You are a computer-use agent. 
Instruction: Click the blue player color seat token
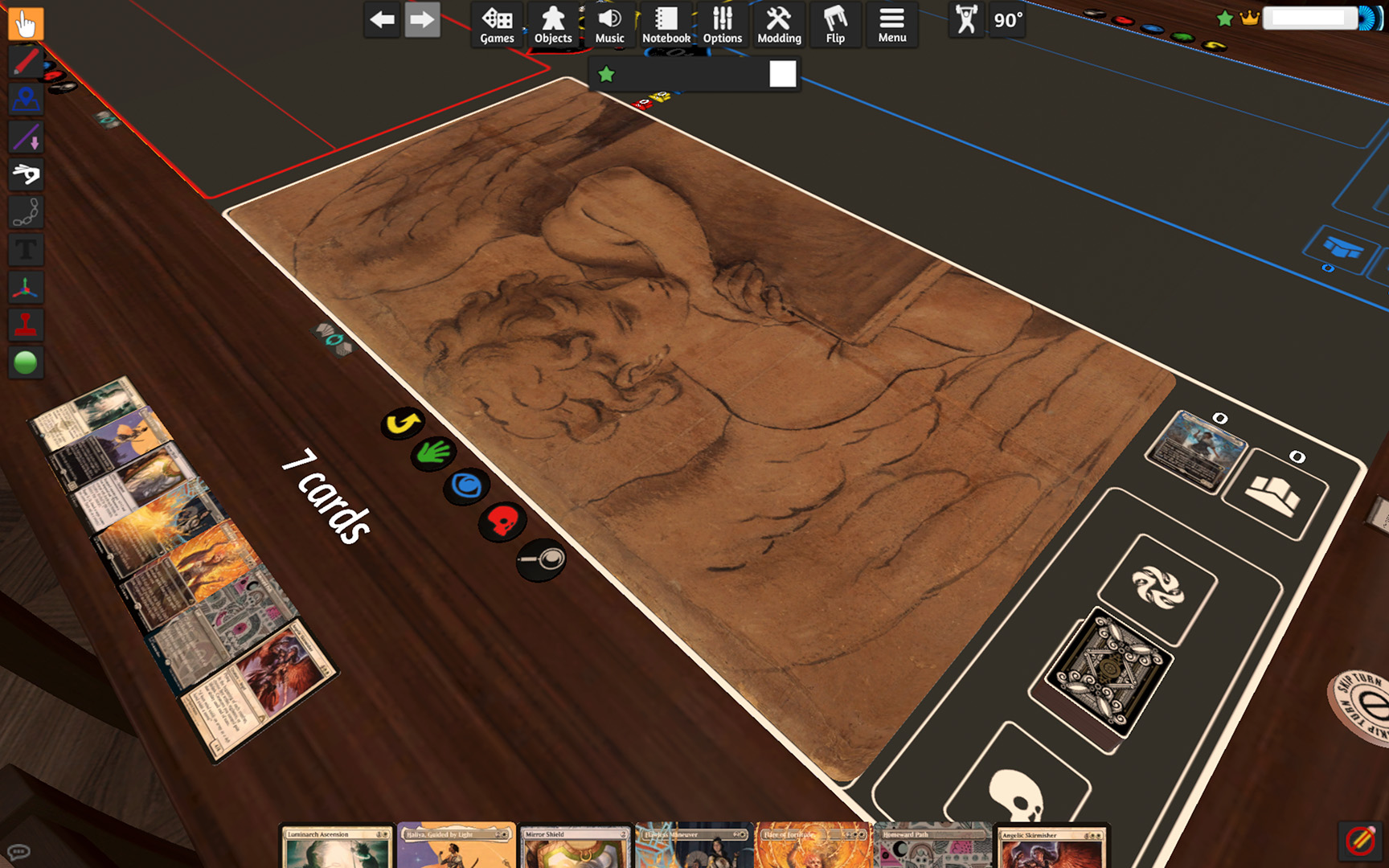(1153, 29)
